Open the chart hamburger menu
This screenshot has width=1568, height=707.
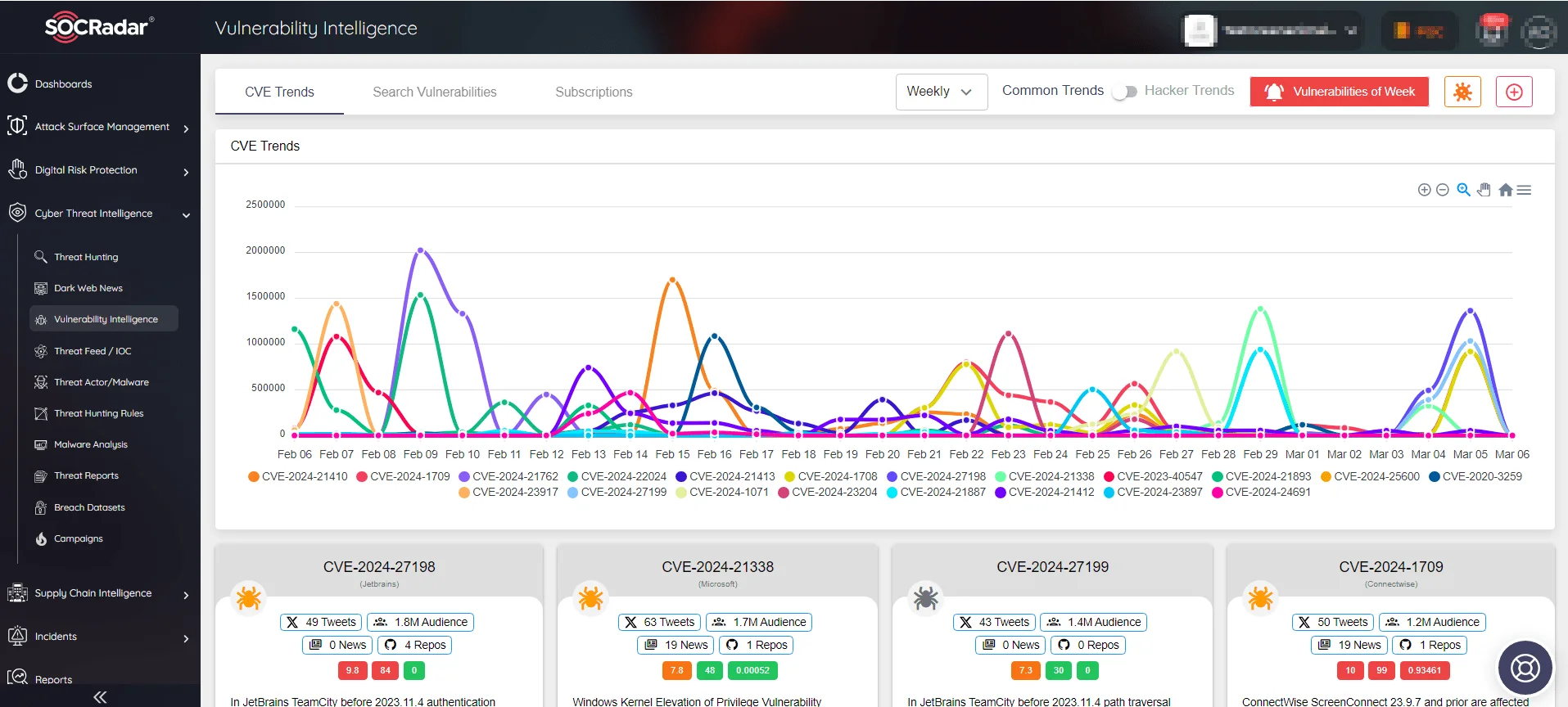pyautogui.click(x=1524, y=190)
